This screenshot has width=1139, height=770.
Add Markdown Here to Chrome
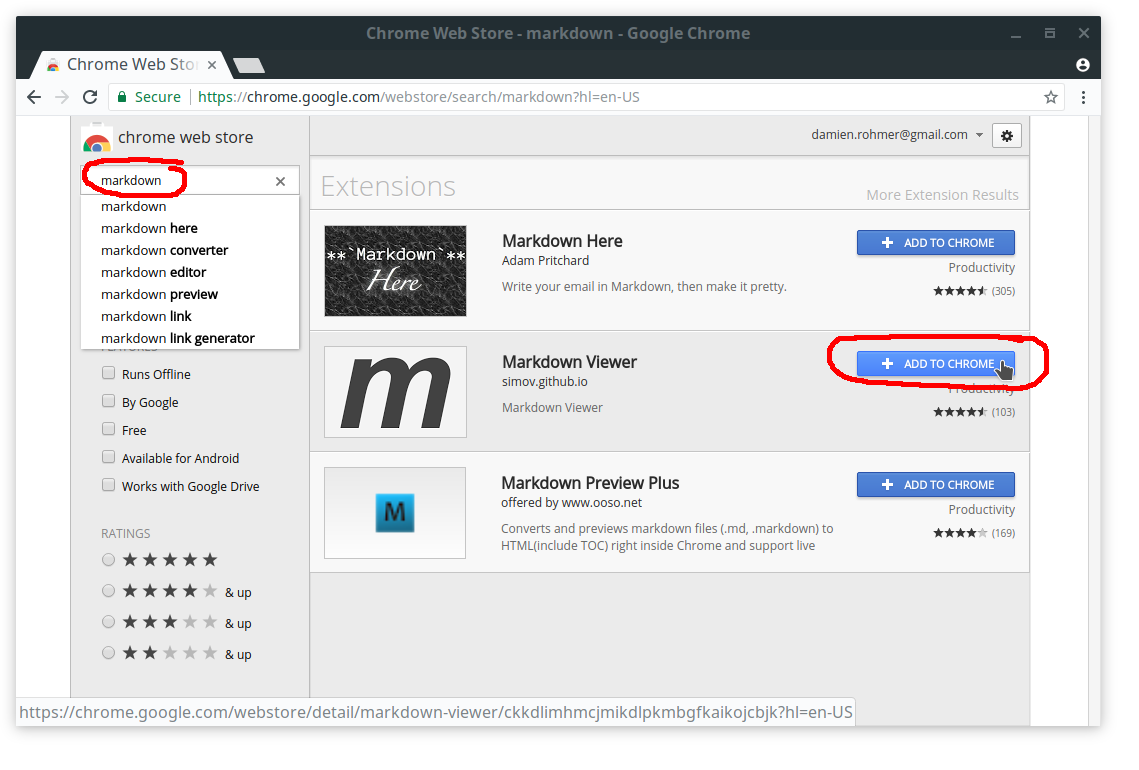[x=936, y=243]
